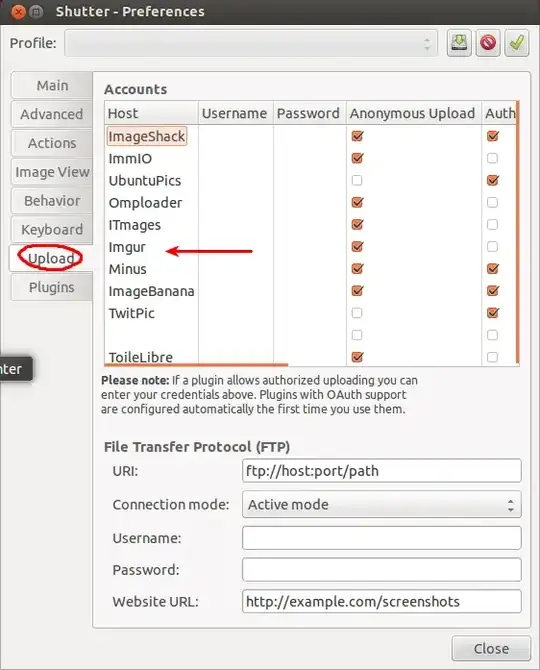Sort by Host column header
This screenshot has width=540, height=670.
pos(151,113)
